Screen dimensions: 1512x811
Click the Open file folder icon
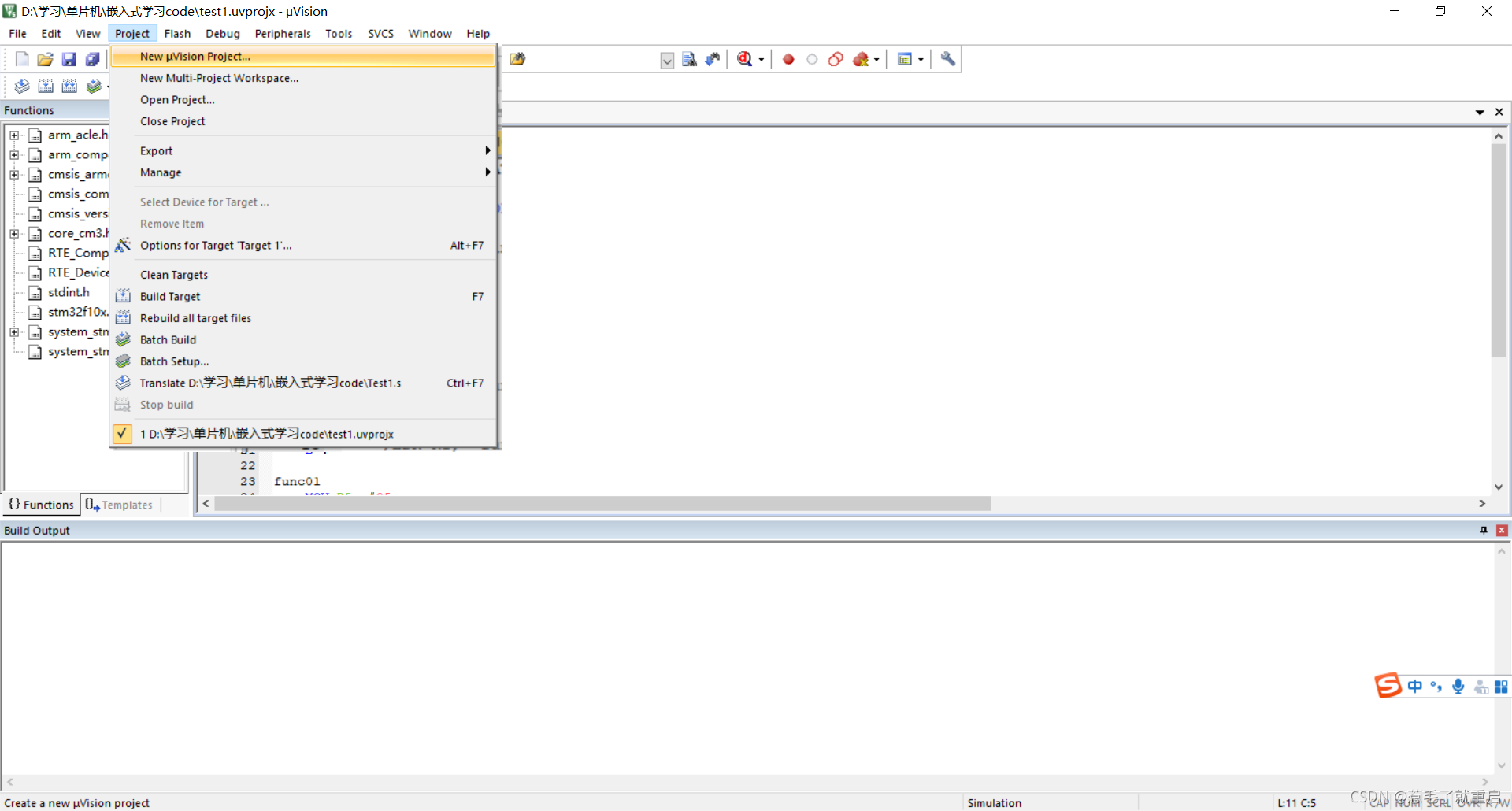46,59
